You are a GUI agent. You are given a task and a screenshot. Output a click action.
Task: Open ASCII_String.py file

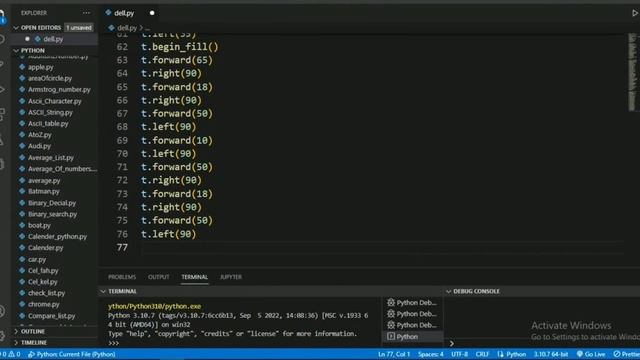pyautogui.click(x=50, y=112)
